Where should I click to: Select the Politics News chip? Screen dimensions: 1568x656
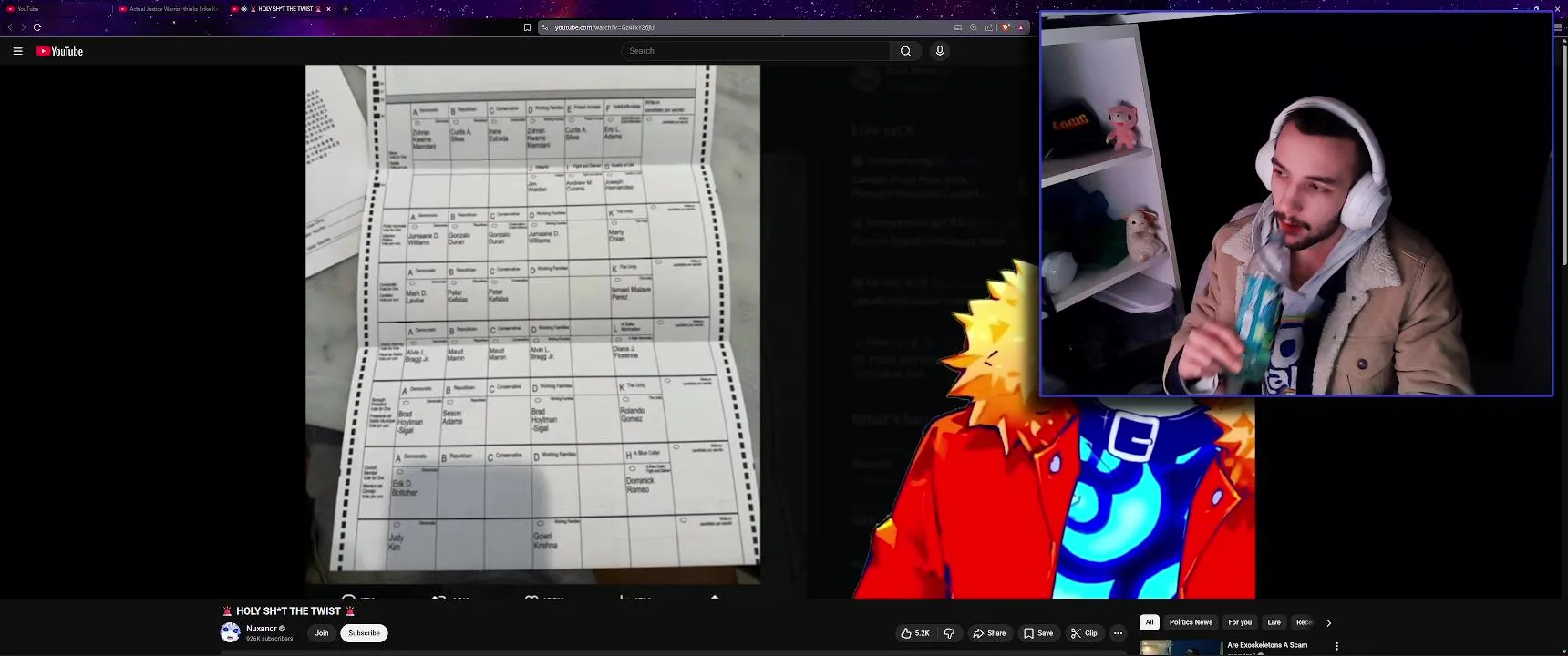point(1191,622)
